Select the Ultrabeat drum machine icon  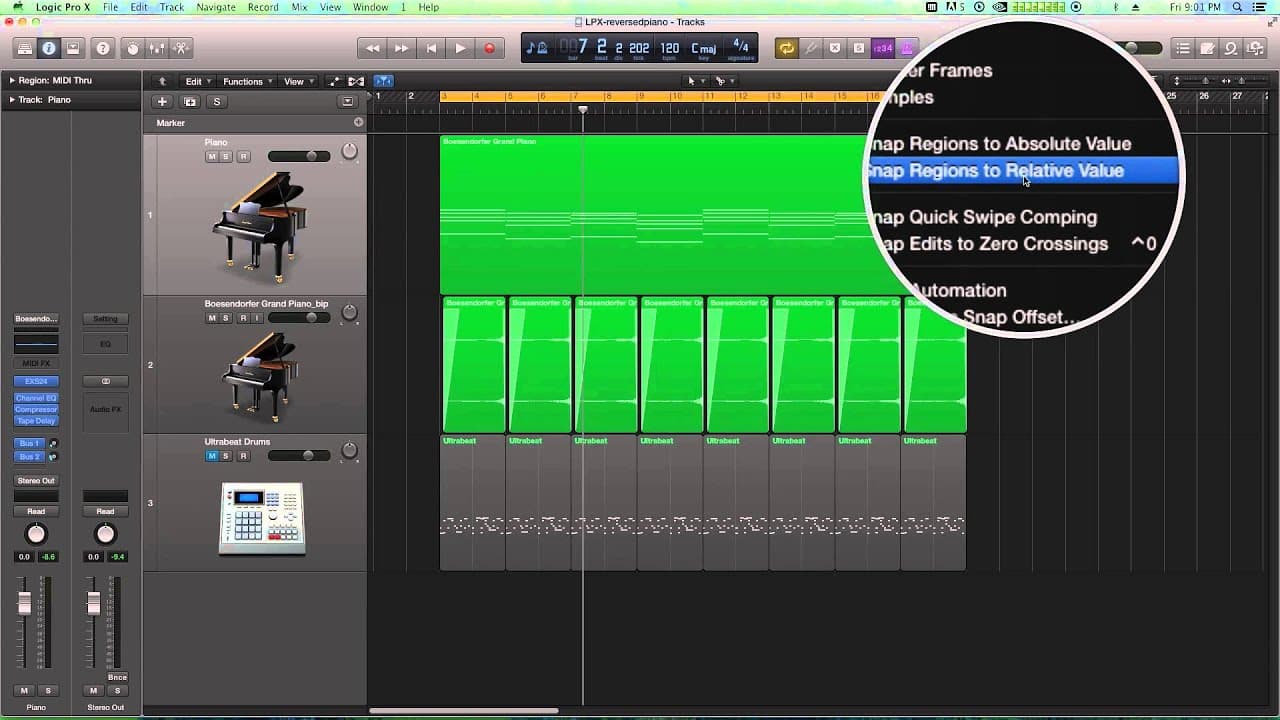[262, 518]
